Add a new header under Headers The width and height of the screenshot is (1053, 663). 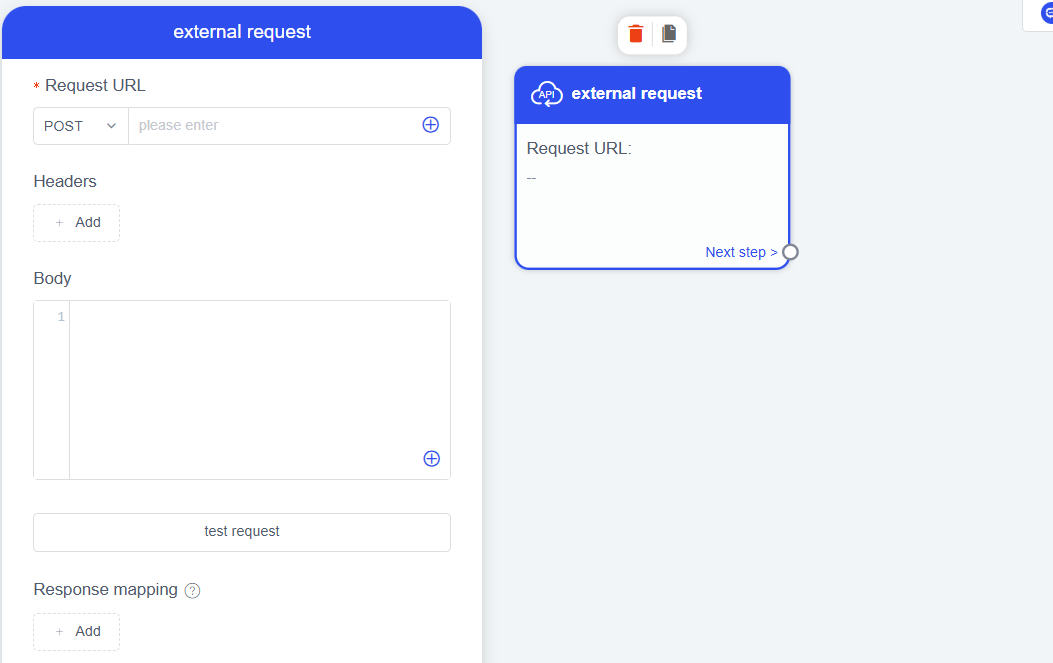76,223
